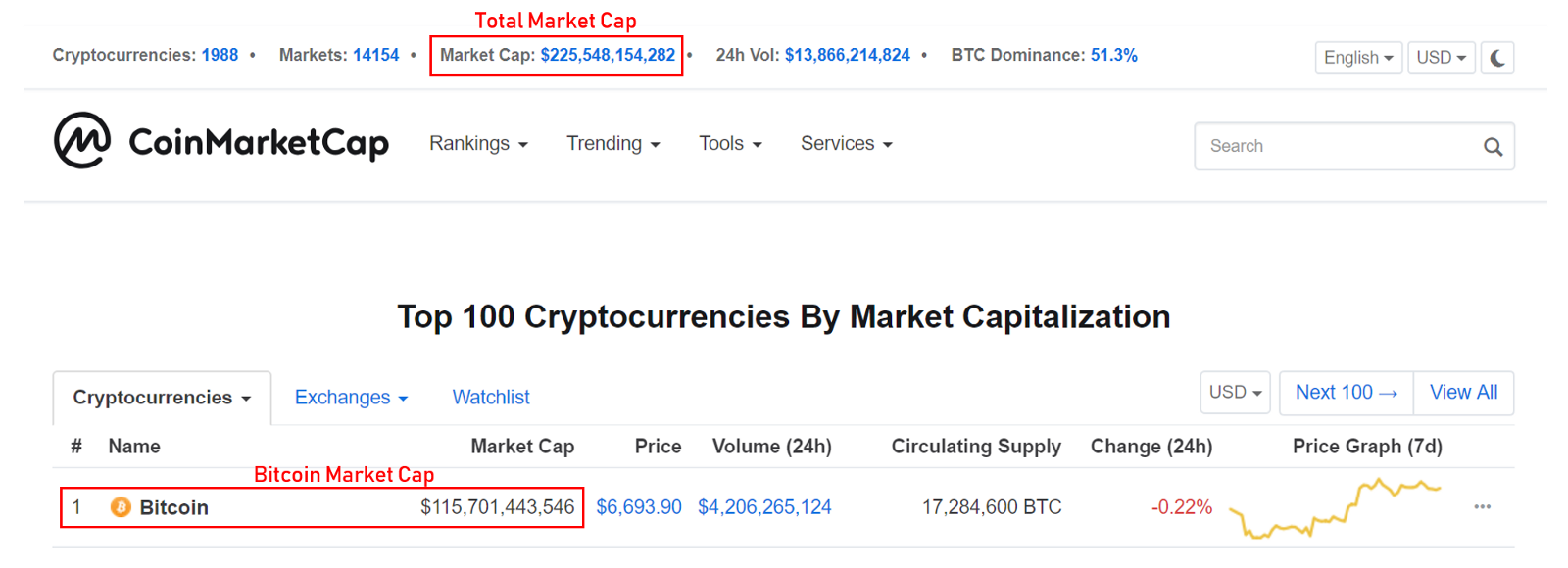Toggle dark mode moon icon
Screen dimensions: 1568x568
coord(1497,58)
